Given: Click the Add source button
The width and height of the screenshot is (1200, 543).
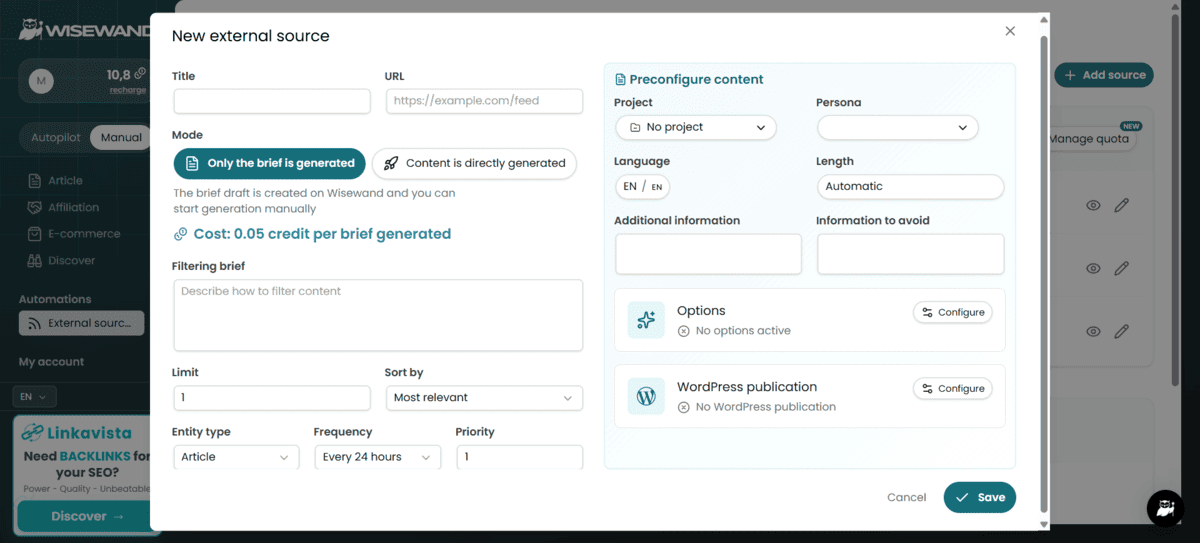Looking at the screenshot, I should pyautogui.click(x=1104, y=75).
